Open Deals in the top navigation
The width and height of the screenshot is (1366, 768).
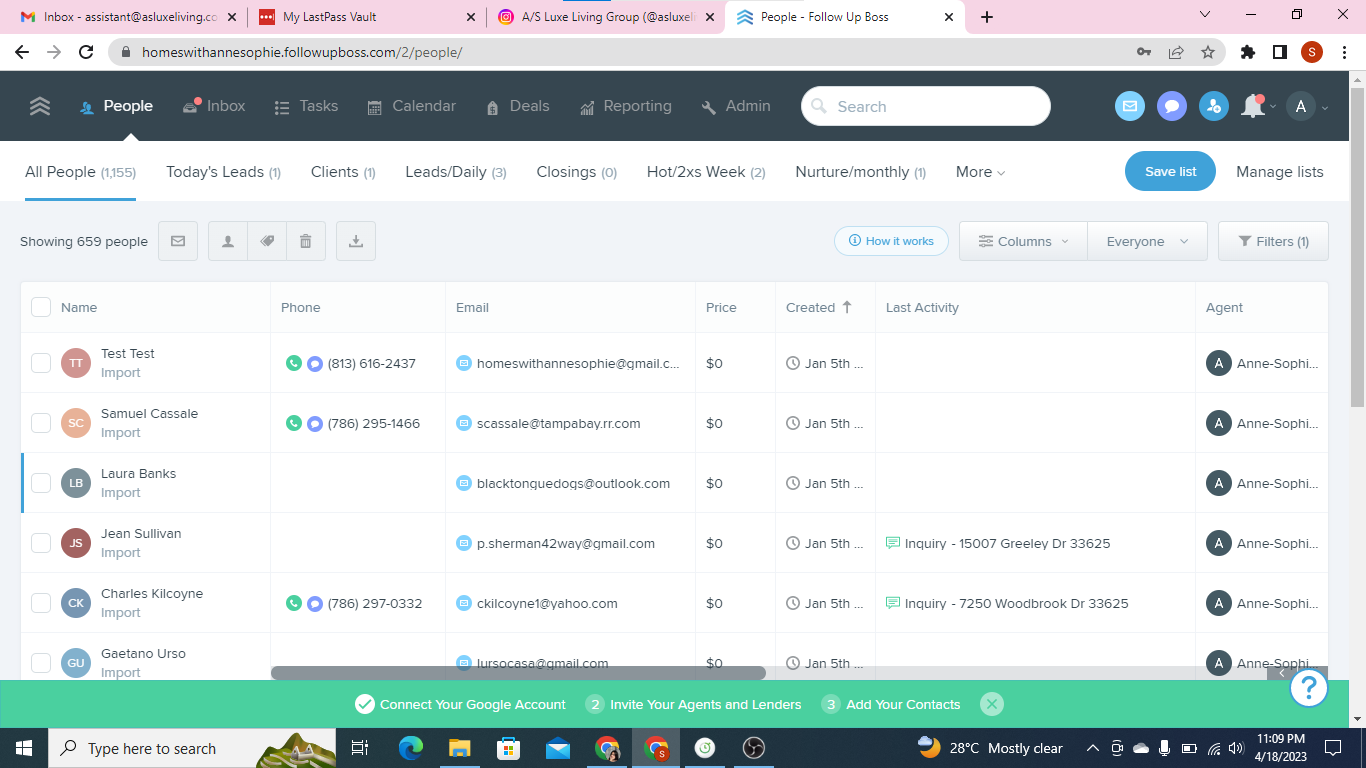tap(517, 106)
